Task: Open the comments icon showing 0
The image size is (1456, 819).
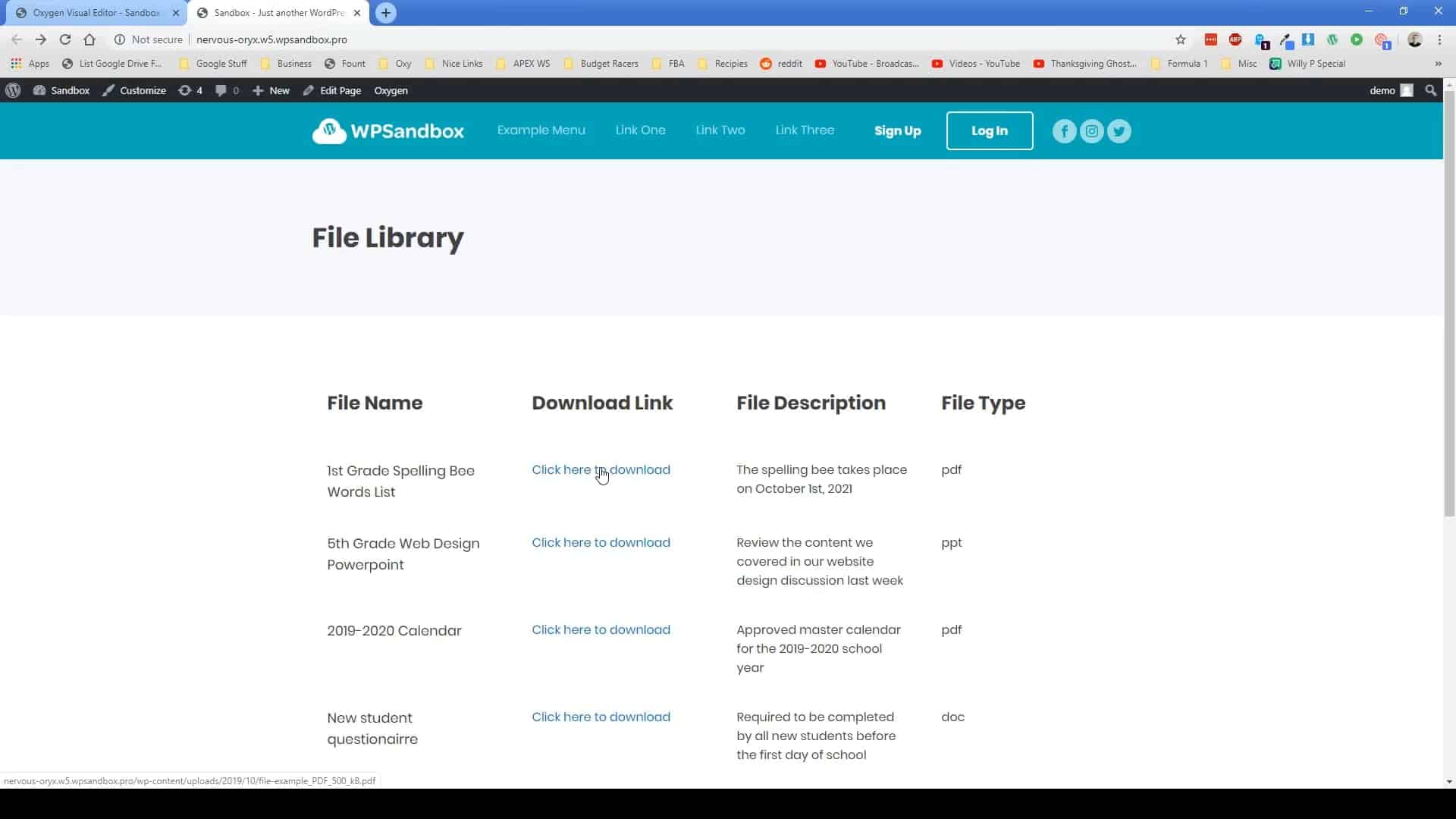Action: point(227,90)
